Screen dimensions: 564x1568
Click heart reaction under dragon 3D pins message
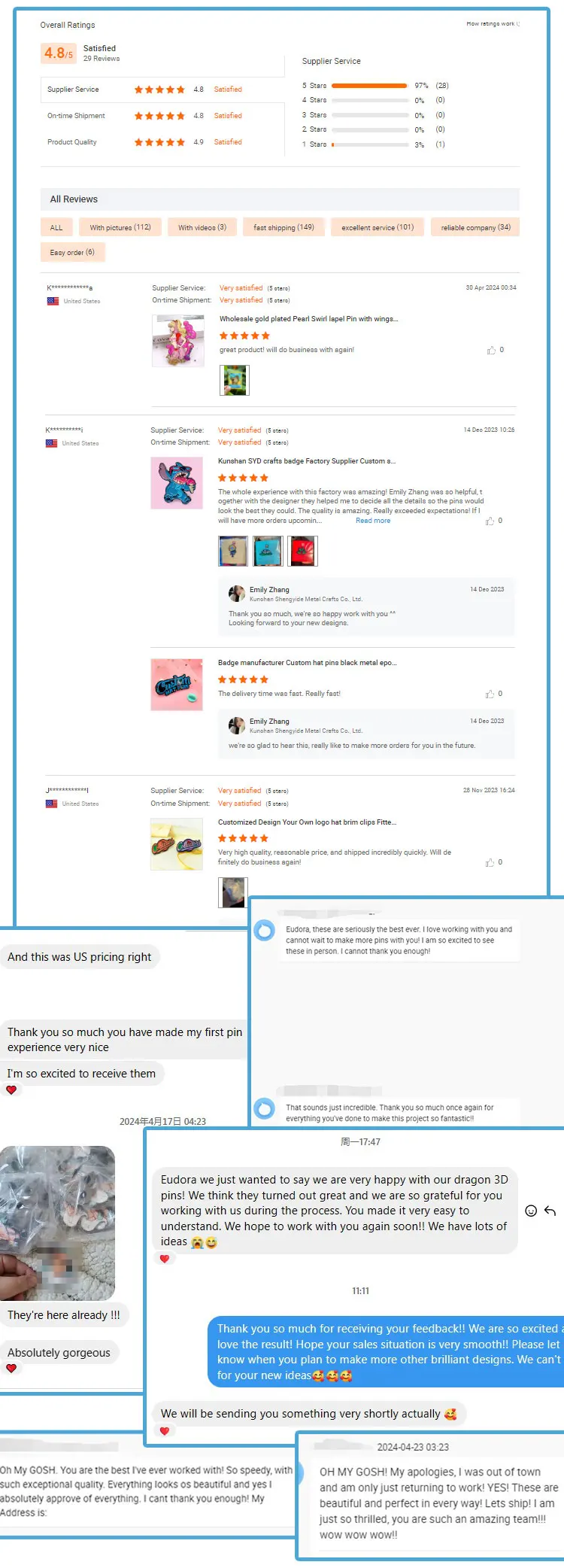pos(165,1259)
